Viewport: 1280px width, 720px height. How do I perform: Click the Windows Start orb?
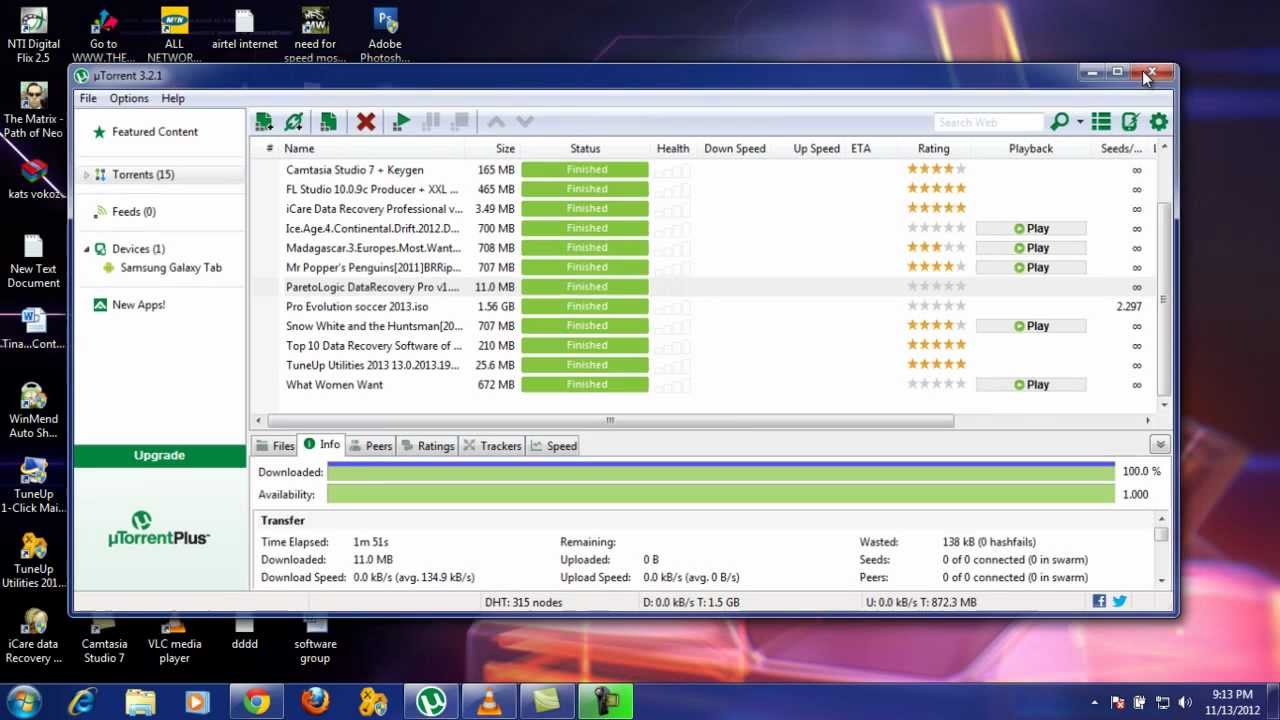point(24,702)
